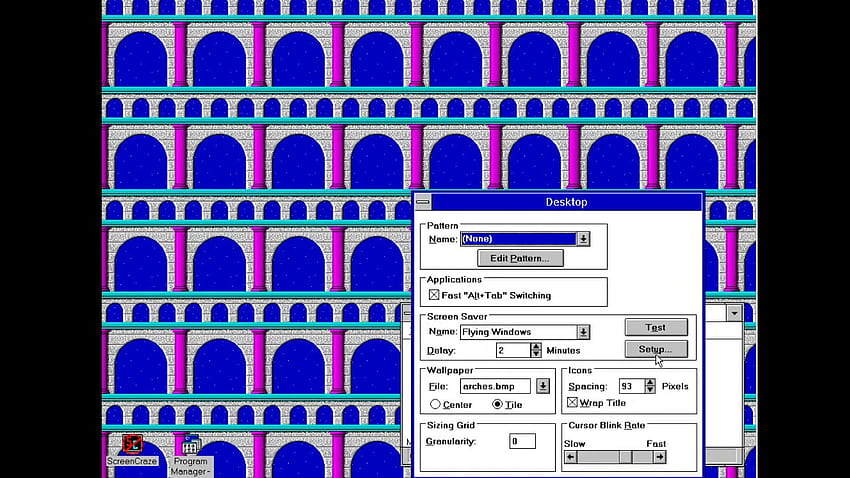Click Cursor Blink Rate left arrow (slower)
The width and height of the screenshot is (850, 478).
coord(570,457)
